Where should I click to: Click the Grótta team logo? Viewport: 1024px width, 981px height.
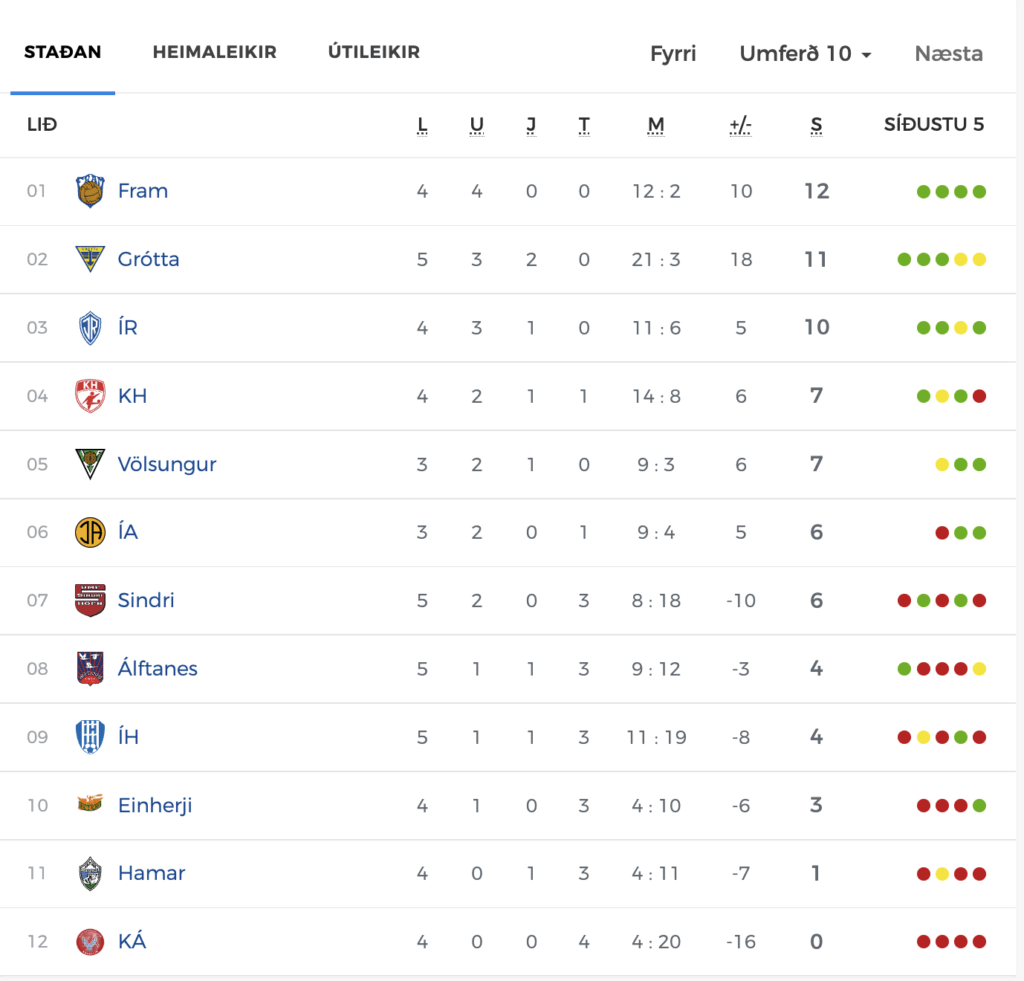[90, 259]
